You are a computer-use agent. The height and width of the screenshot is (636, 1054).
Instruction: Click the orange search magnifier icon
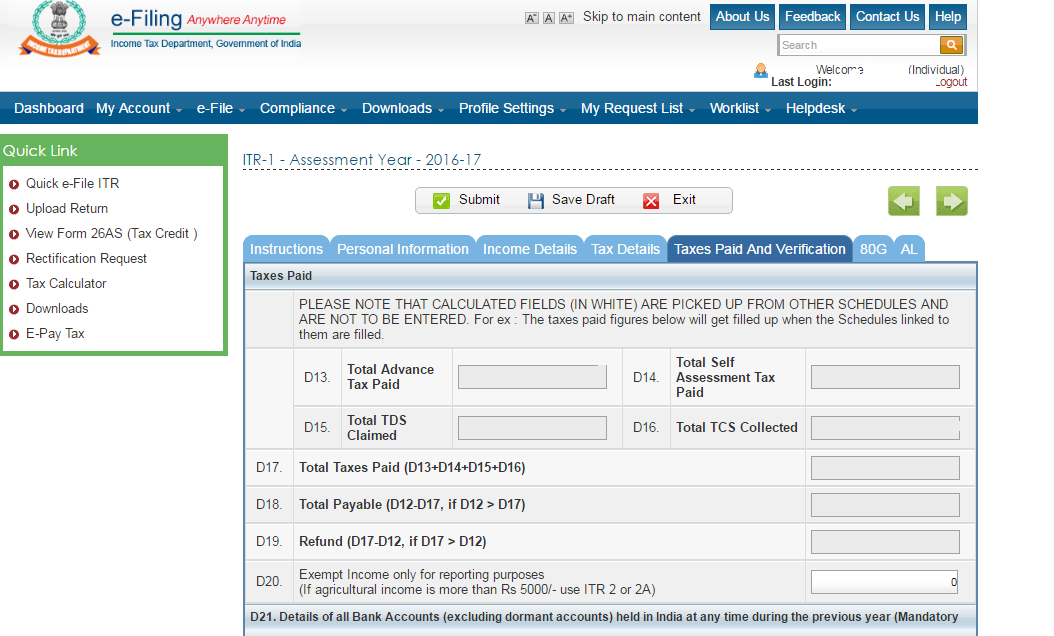951,45
